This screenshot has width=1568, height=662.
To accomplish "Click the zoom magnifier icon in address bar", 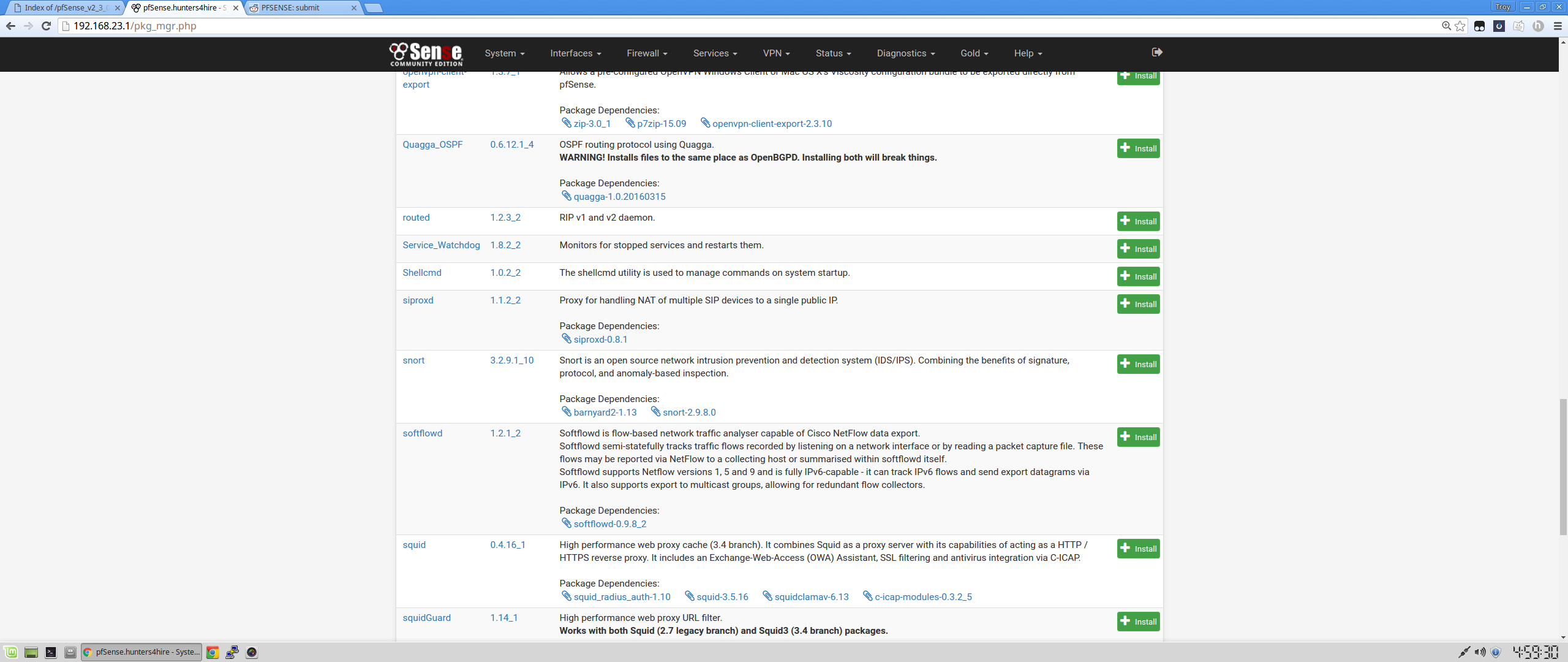I will tap(1446, 26).
